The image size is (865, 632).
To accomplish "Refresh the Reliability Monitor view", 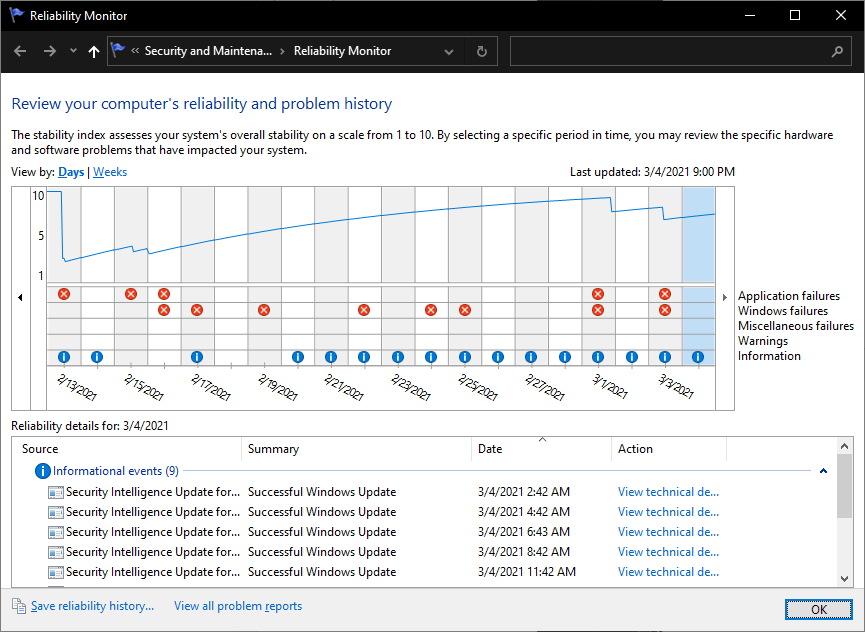I will pyautogui.click(x=481, y=51).
